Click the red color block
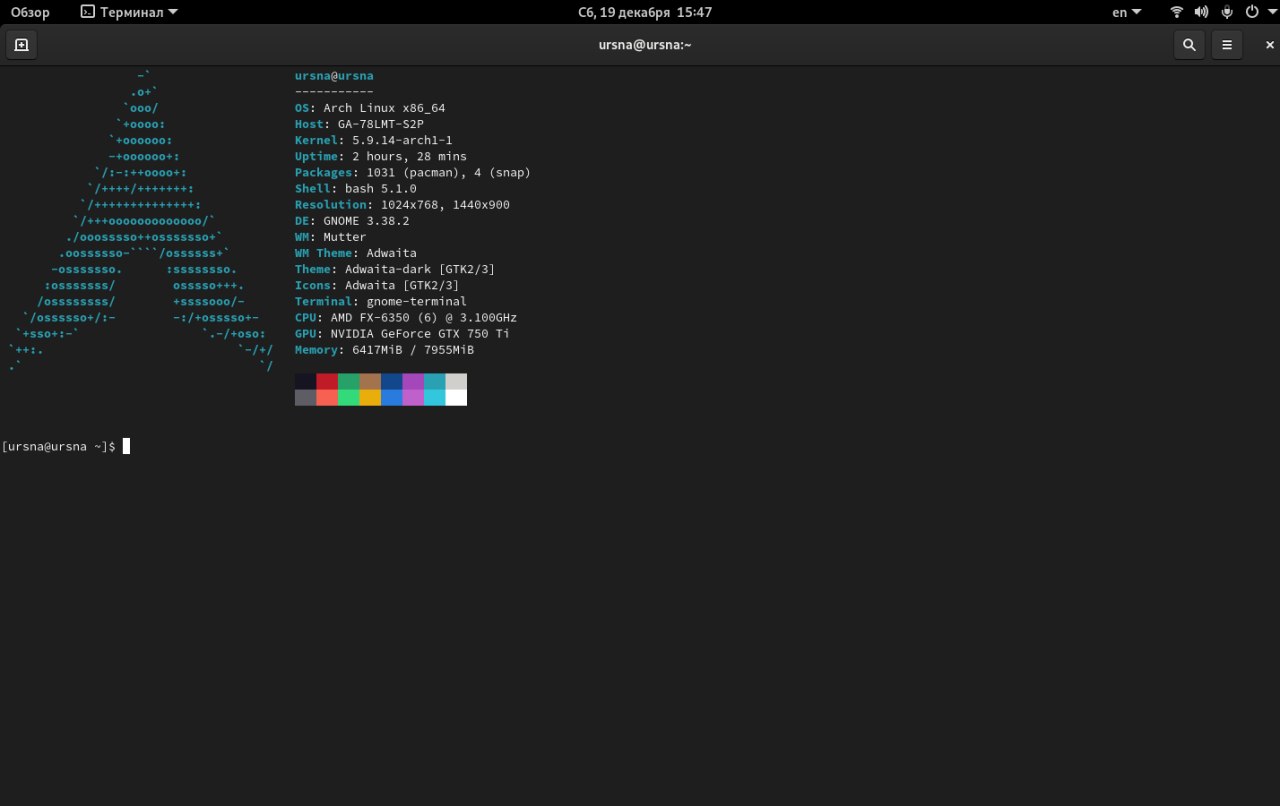Image resolution: width=1280 pixels, height=806 pixels. [x=327, y=381]
